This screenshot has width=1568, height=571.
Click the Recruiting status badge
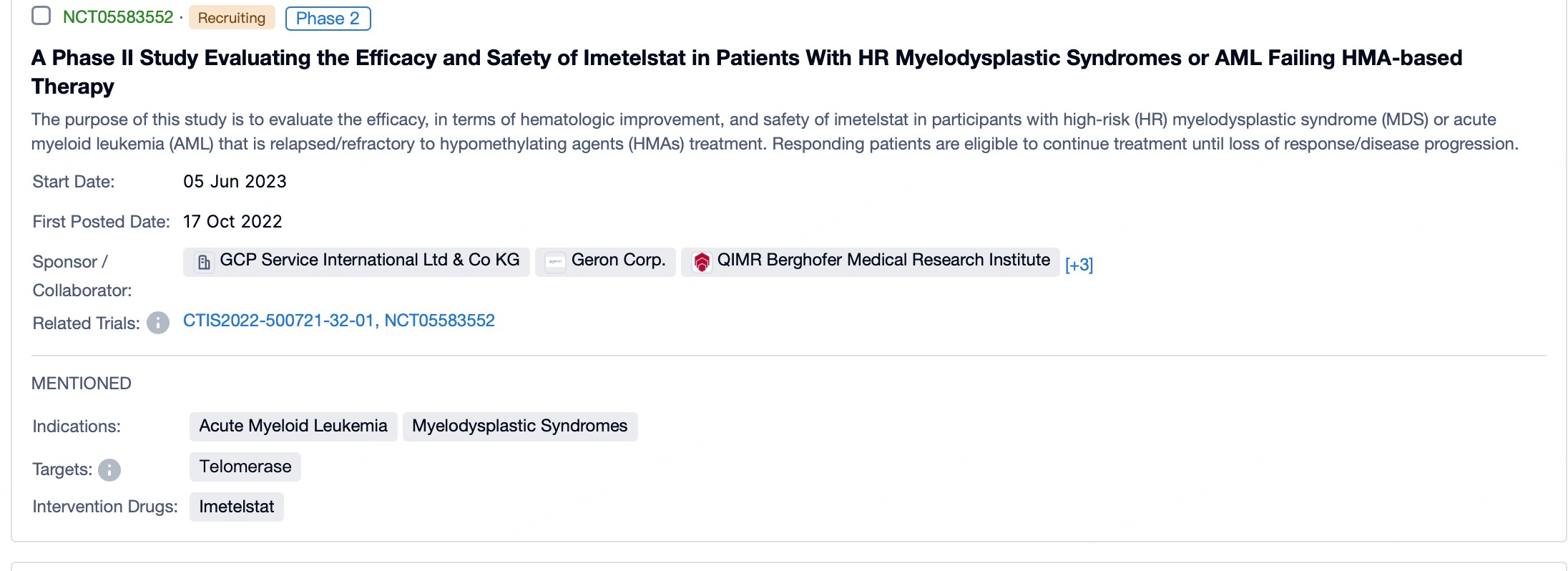point(232,18)
